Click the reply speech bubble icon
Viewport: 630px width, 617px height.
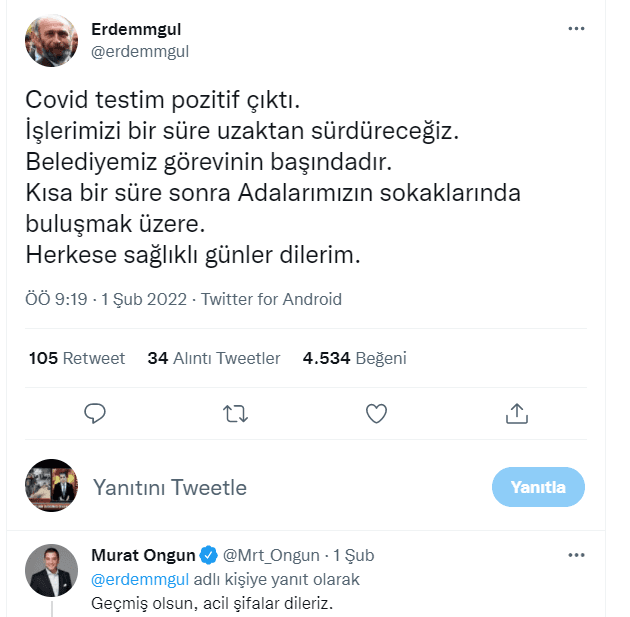click(95, 412)
